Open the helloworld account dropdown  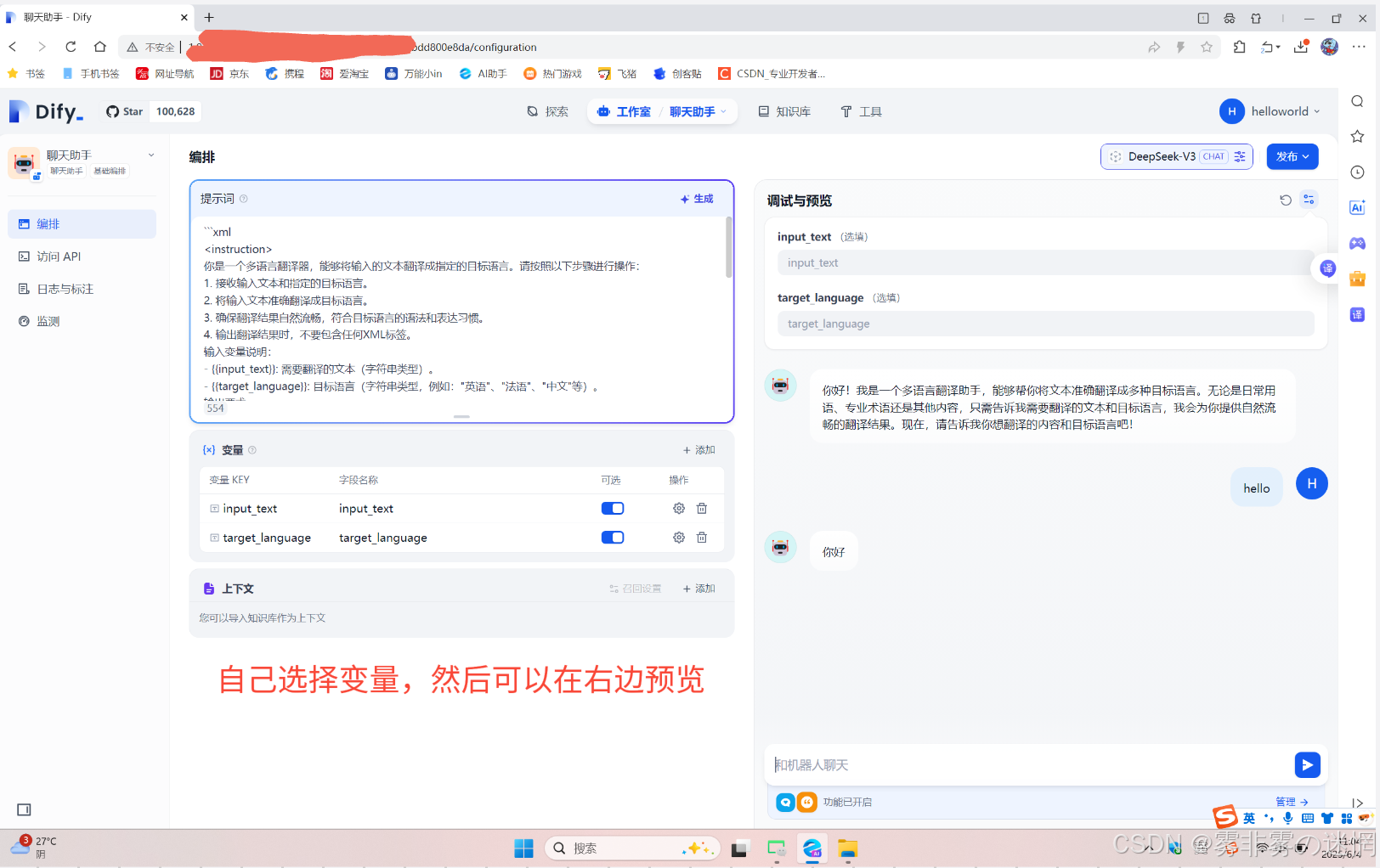click(x=1270, y=111)
